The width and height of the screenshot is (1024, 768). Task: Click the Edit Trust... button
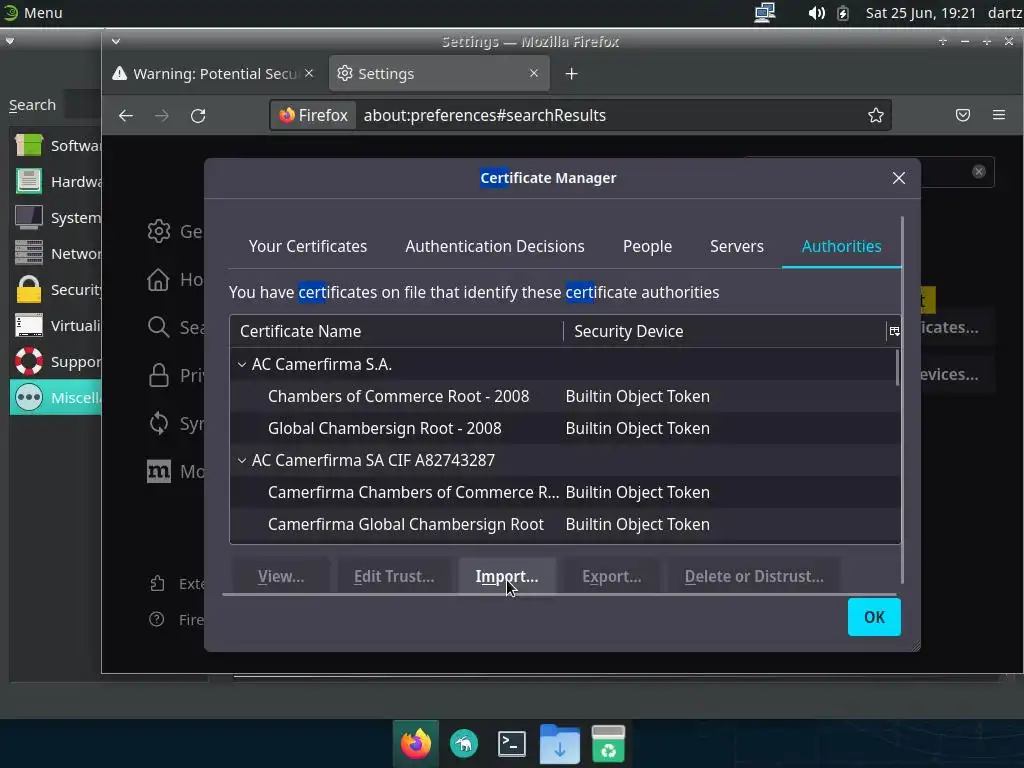pos(394,576)
